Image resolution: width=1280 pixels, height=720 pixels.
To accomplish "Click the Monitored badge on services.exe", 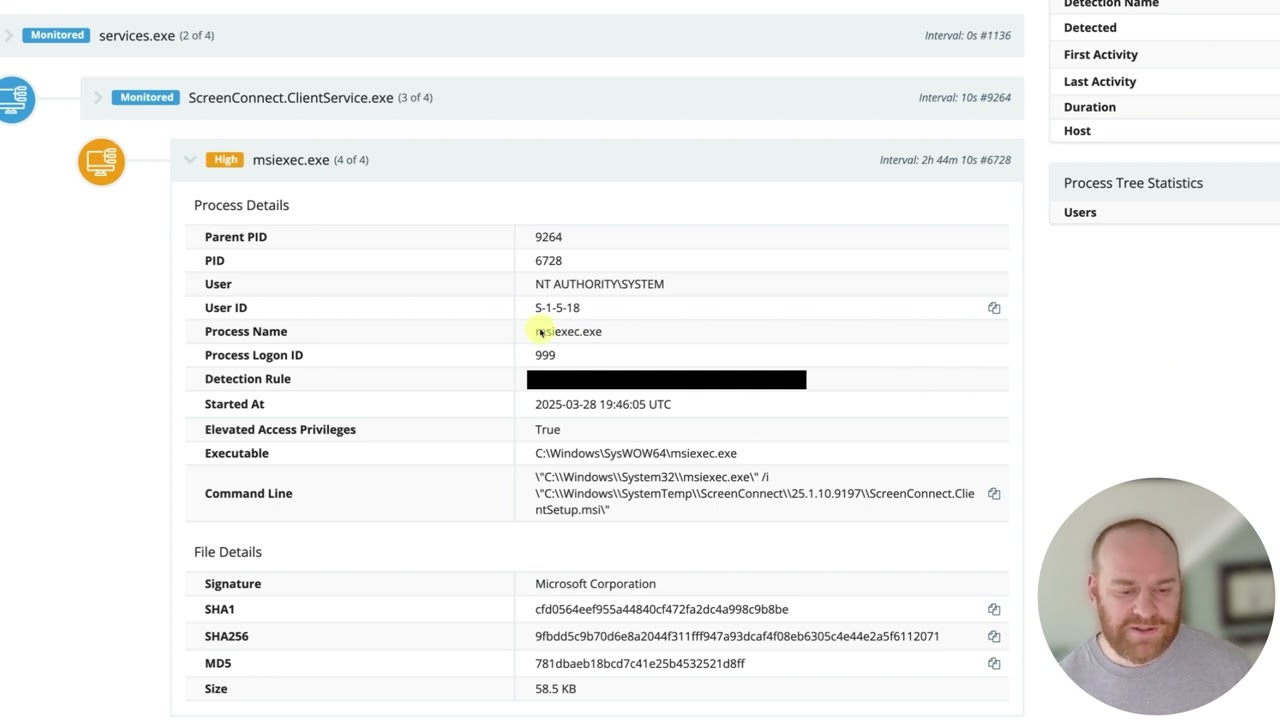I will click(x=57, y=36).
